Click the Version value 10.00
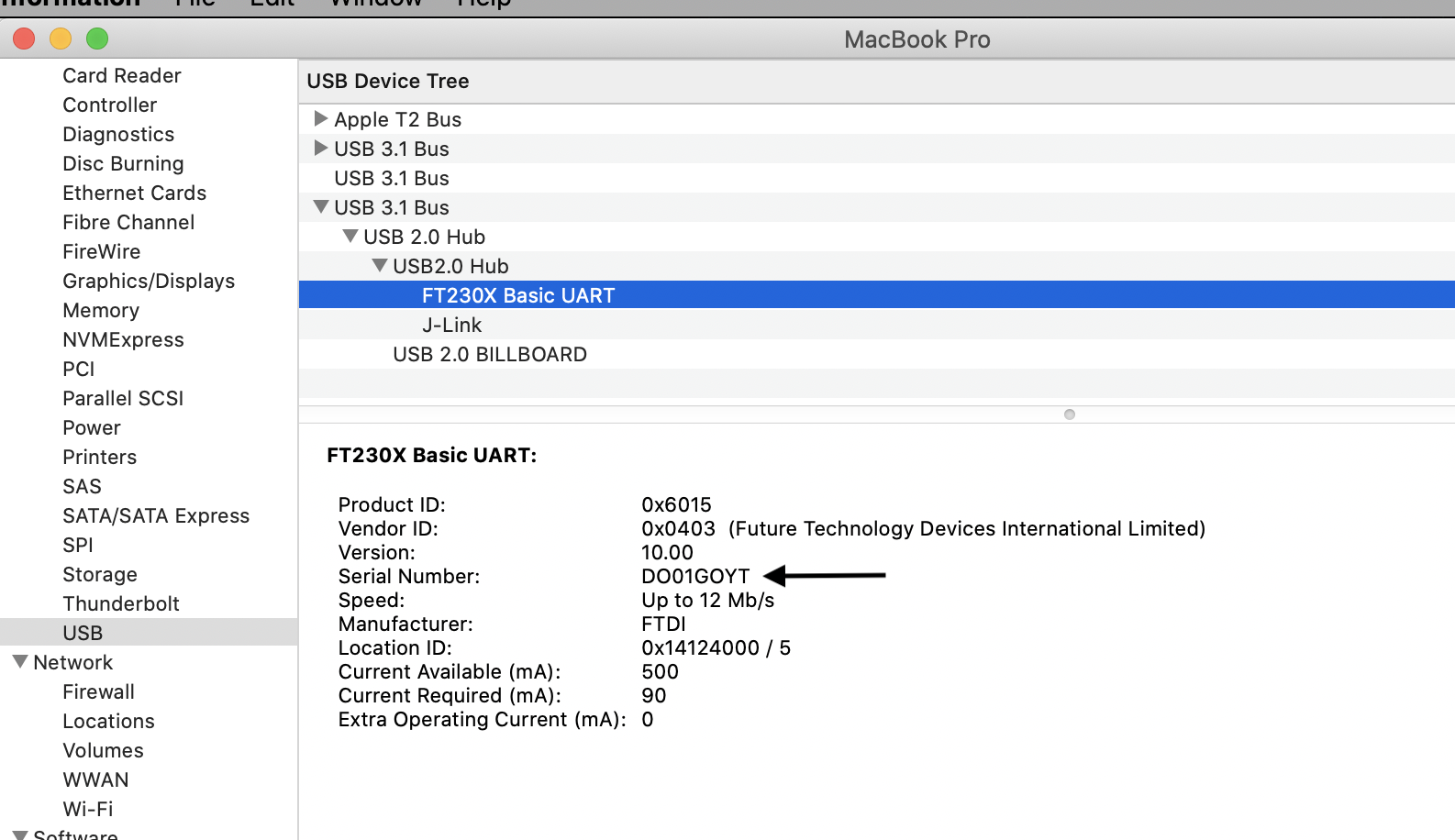This screenshot has width=1455, height=840. click(x=668, y=552)
